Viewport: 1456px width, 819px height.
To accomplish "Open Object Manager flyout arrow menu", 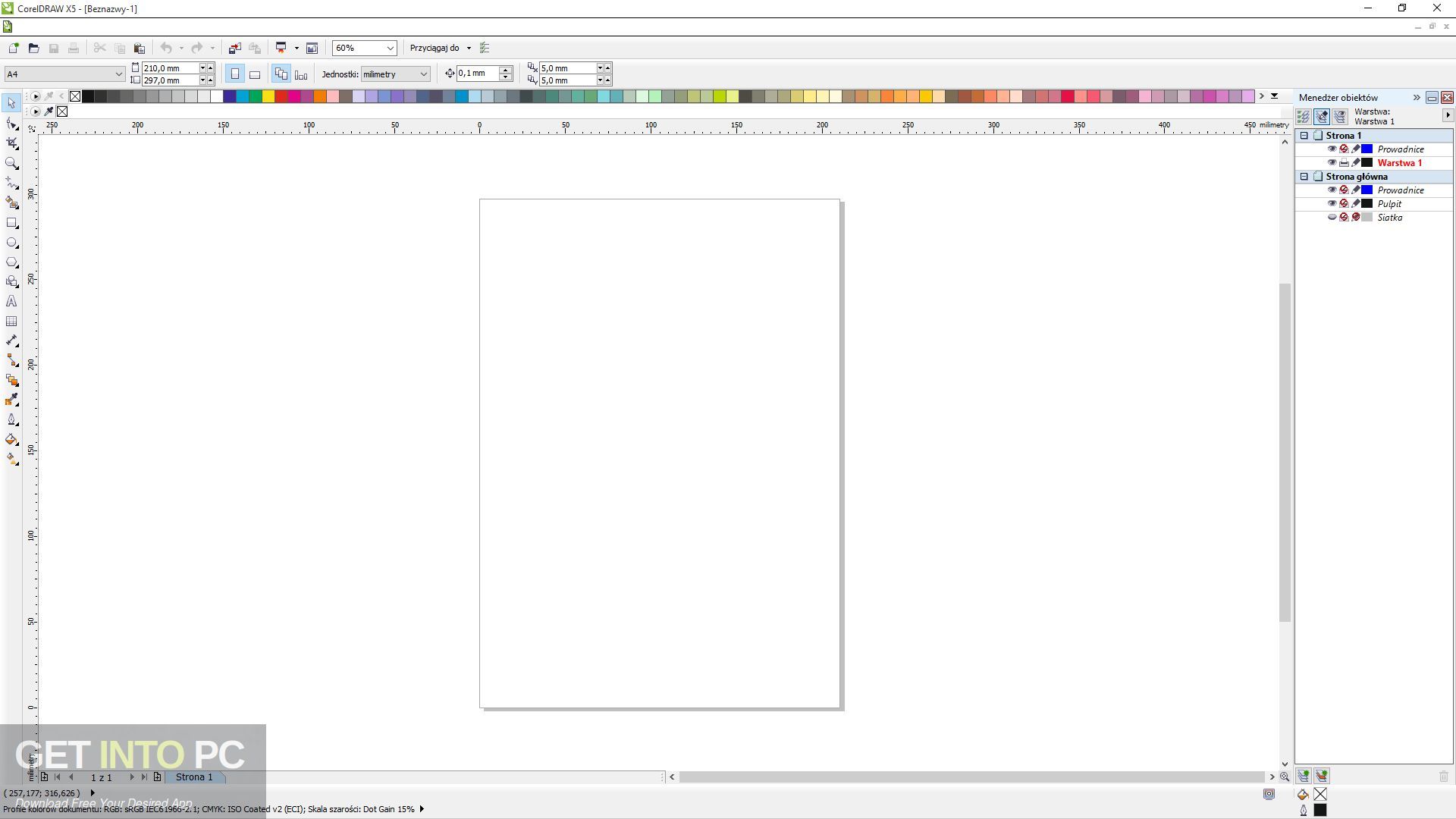I will 1448,115.
